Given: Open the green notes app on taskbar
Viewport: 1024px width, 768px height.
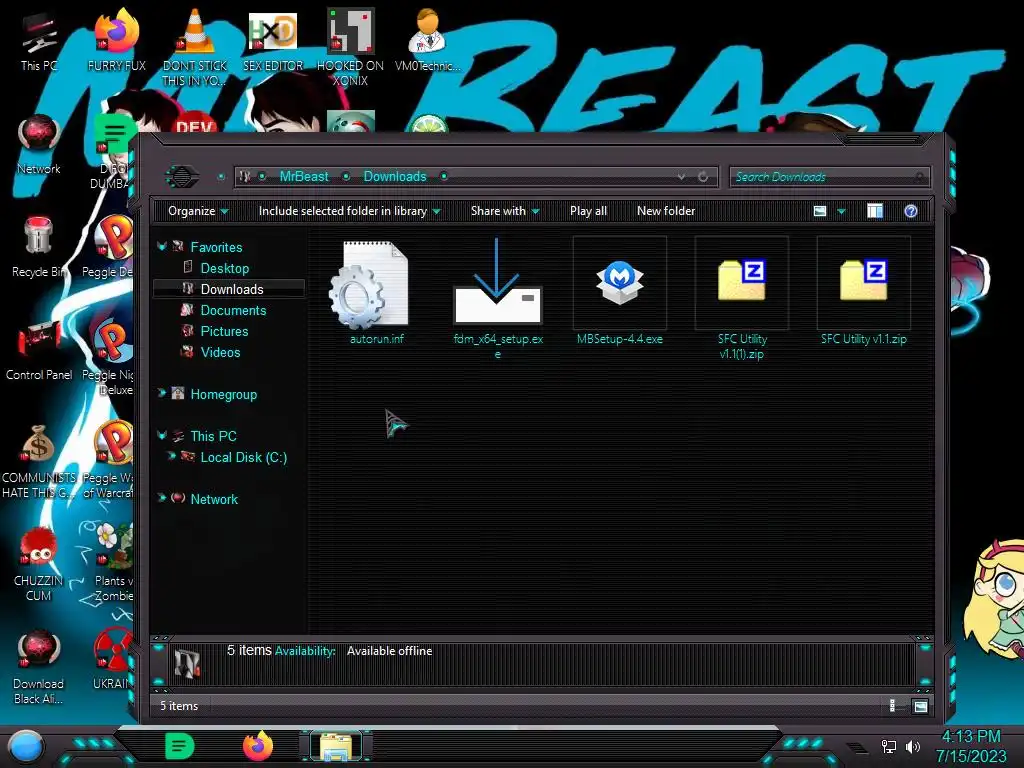Looking at the screenshot, I should coord(180,746).
